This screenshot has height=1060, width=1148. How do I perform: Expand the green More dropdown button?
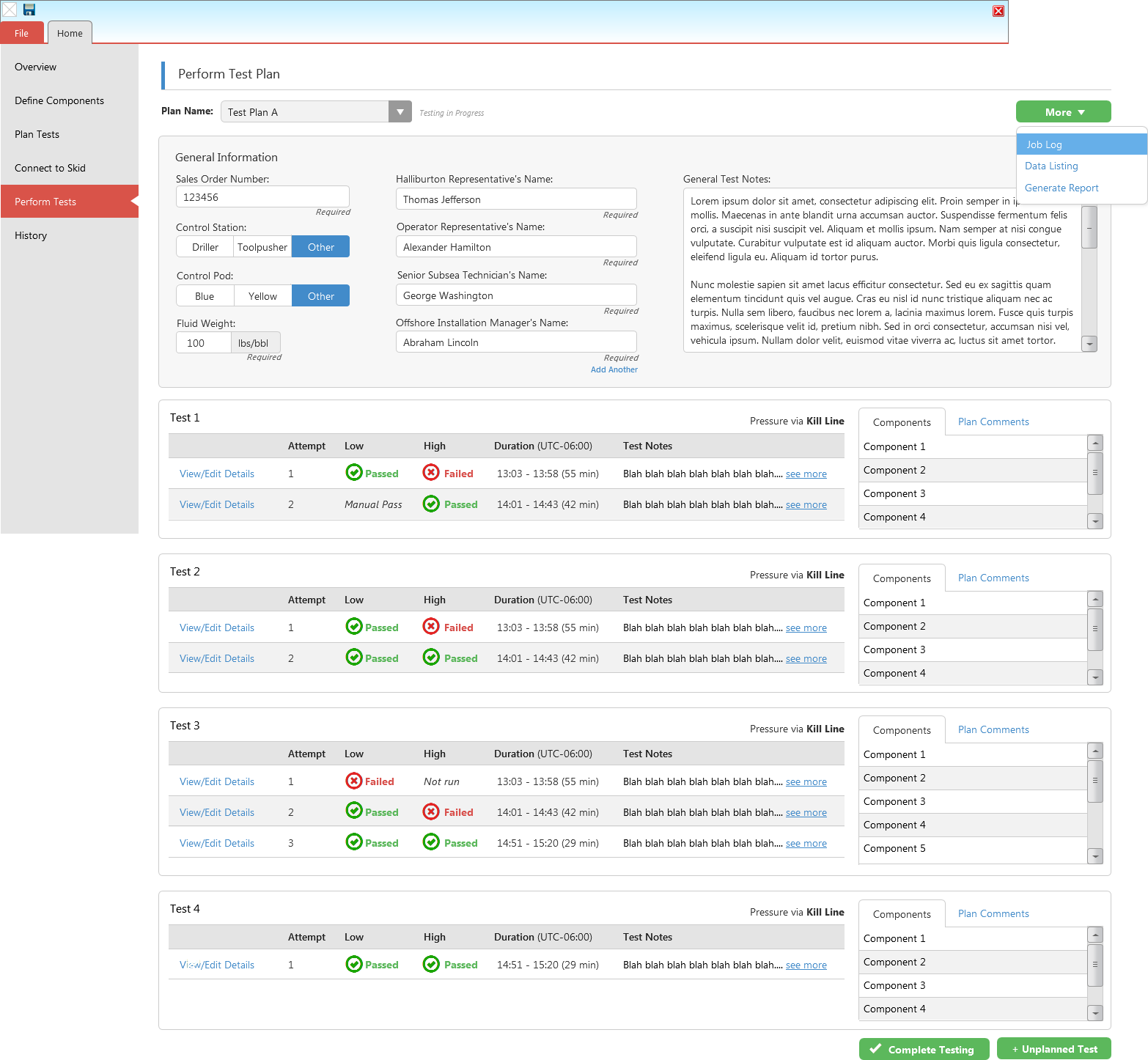[x=1063, y=112]
